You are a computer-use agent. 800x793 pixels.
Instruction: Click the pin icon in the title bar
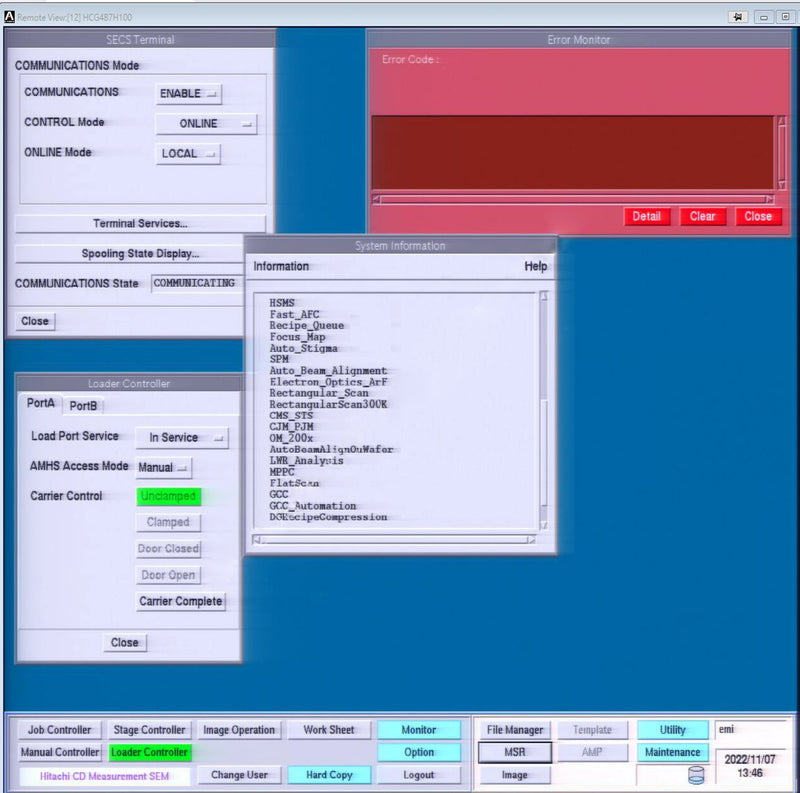pyautogui.click(x=739, y=17)
